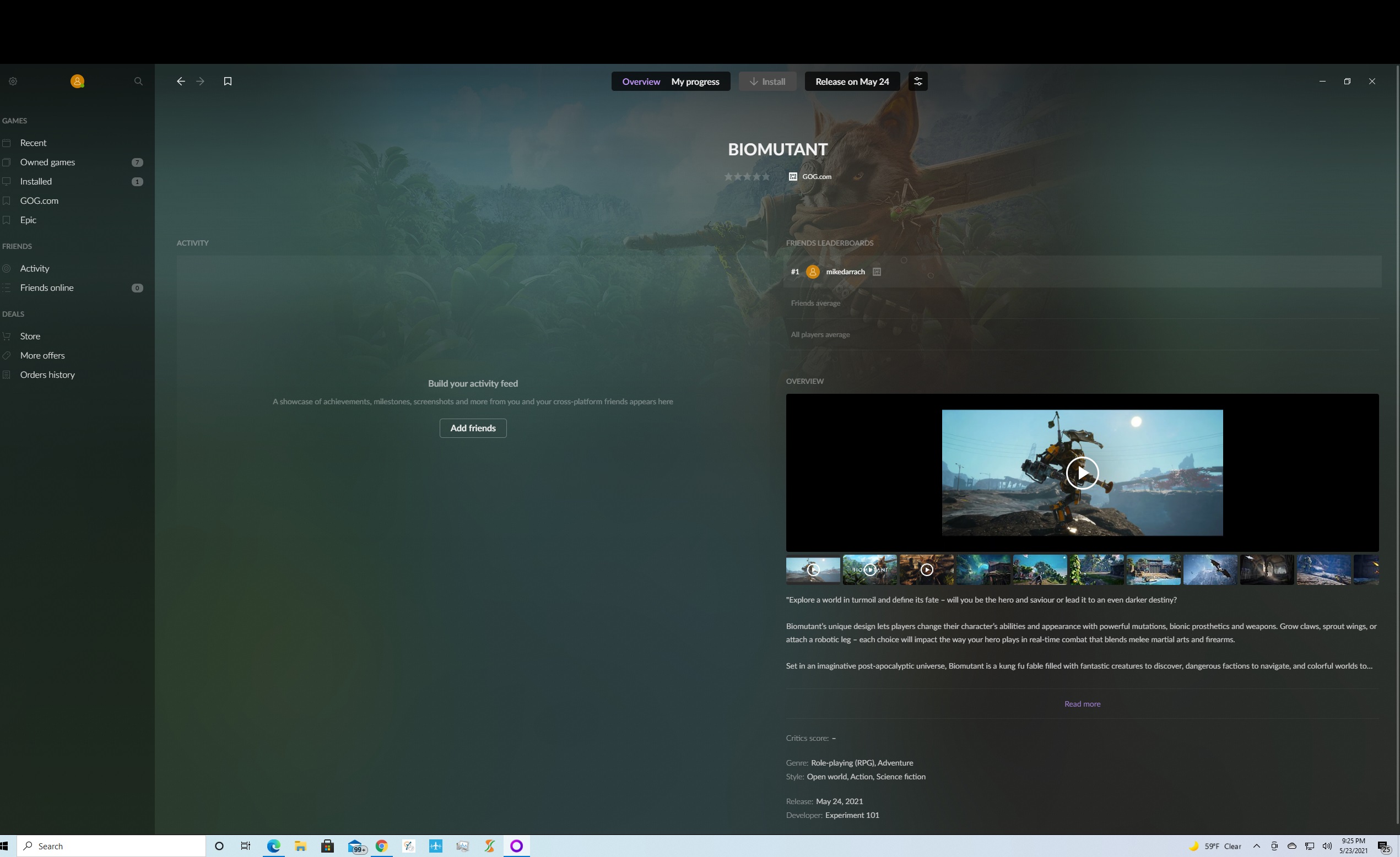Open Google Chrome from taskbar

381,846
